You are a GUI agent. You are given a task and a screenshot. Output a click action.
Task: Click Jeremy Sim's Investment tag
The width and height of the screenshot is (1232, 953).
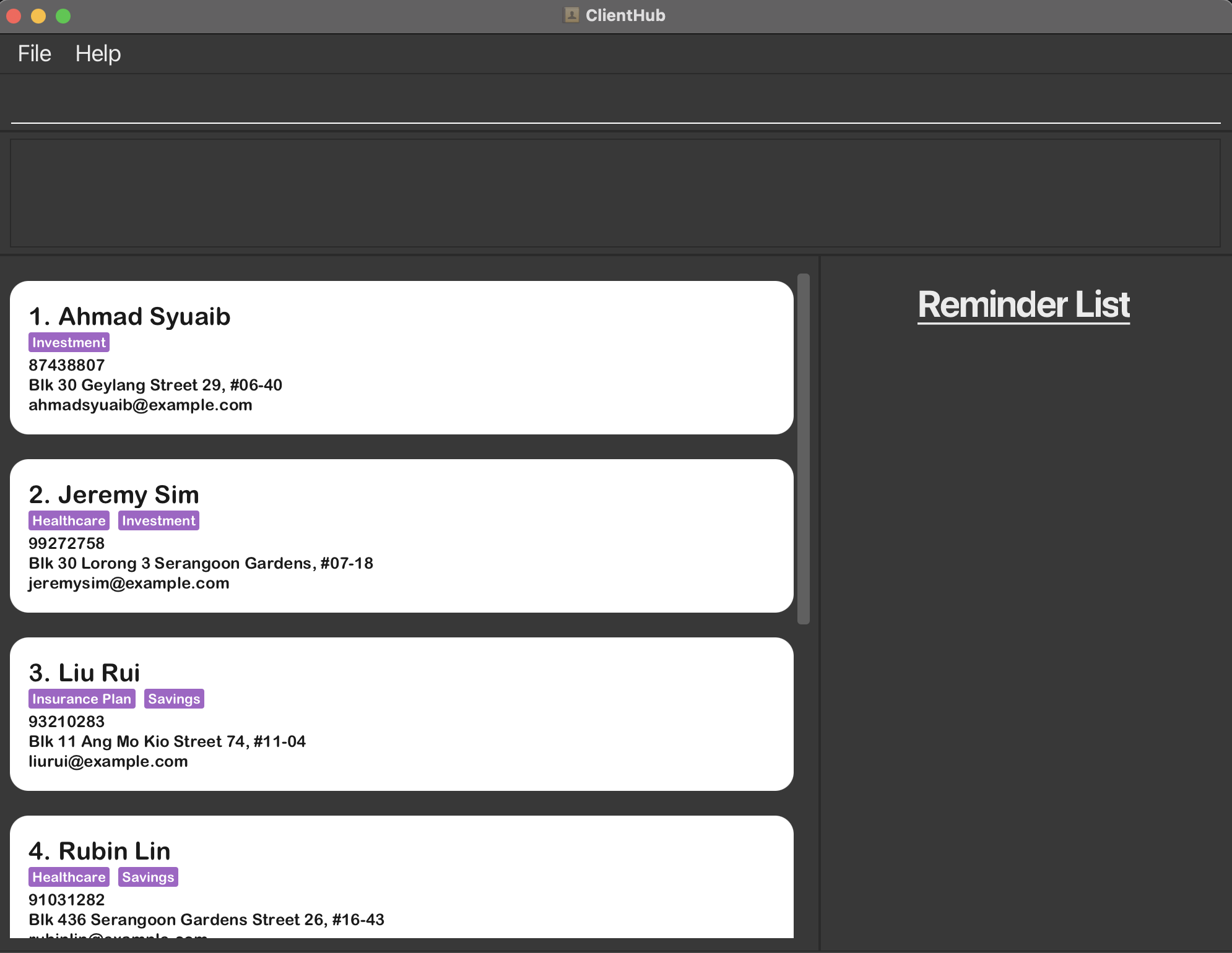point(158,521)
